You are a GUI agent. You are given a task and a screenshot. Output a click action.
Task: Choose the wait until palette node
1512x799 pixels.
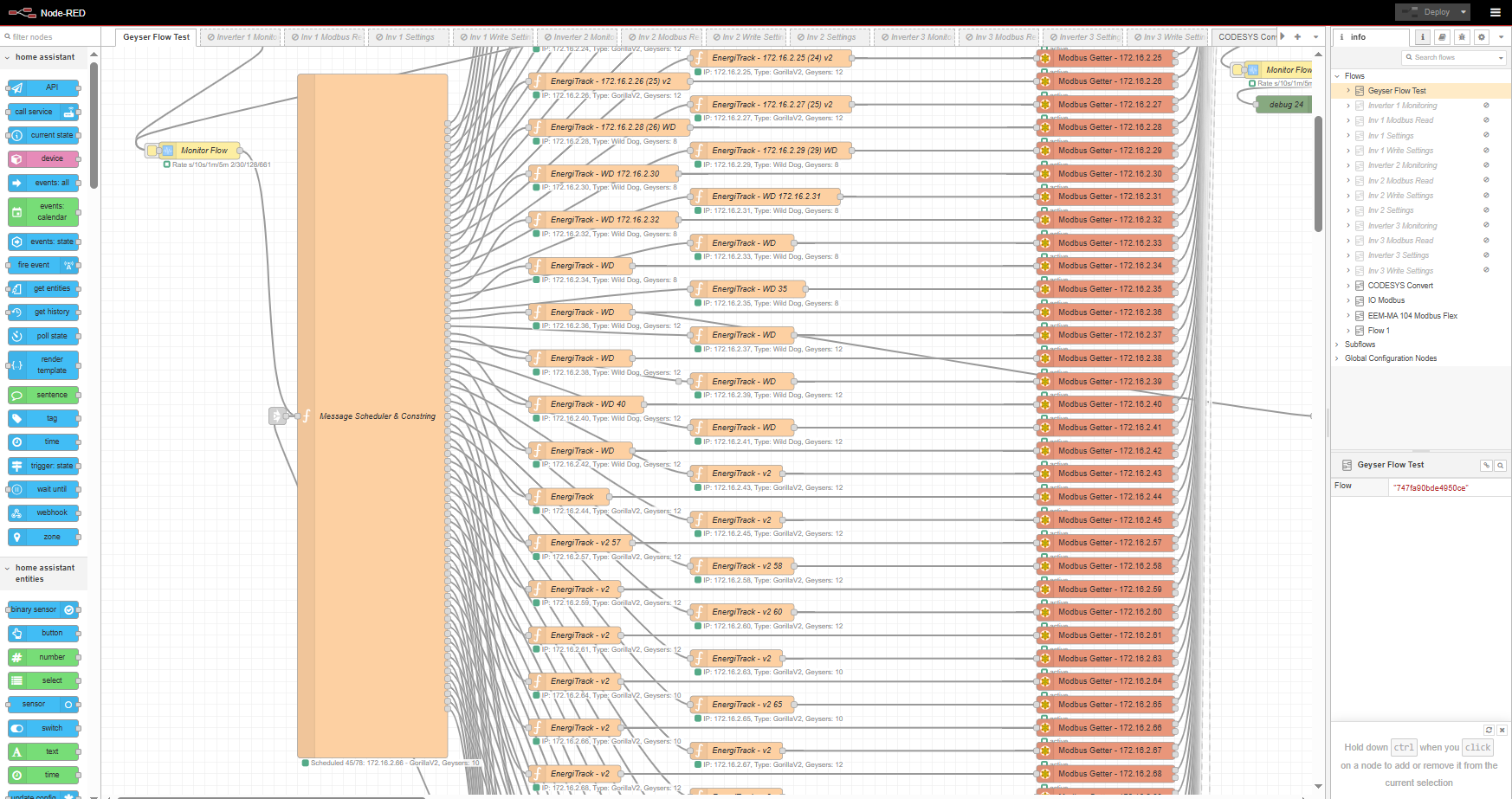click(43, 489)
